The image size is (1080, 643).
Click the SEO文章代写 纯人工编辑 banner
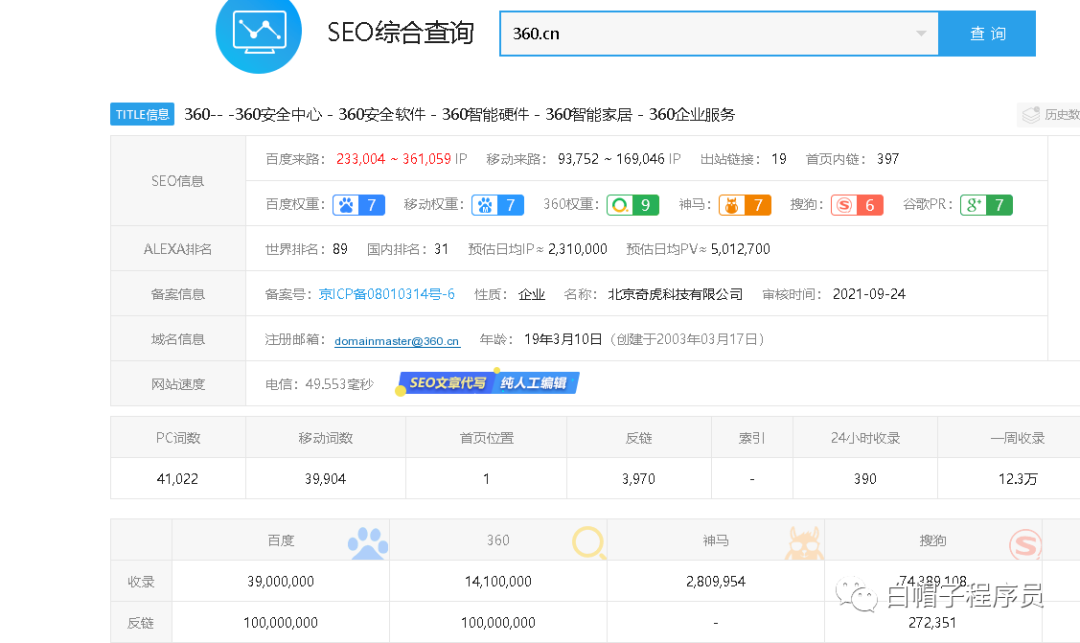coord(488,383)
